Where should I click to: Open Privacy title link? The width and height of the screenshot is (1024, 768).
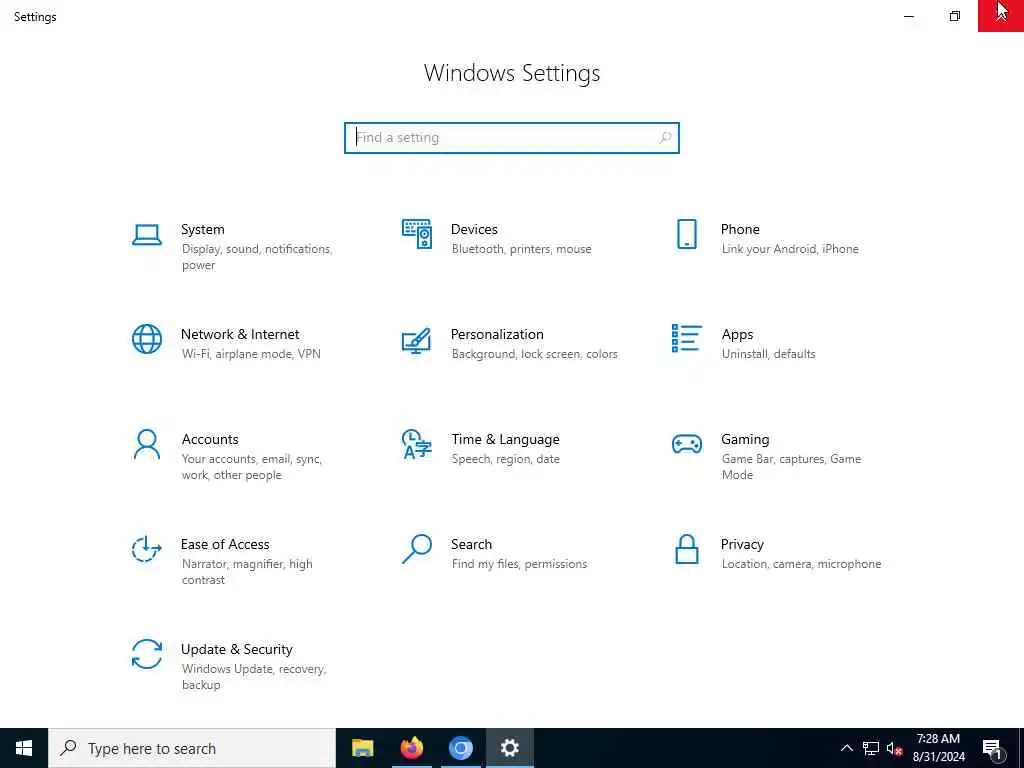(742, 545)
